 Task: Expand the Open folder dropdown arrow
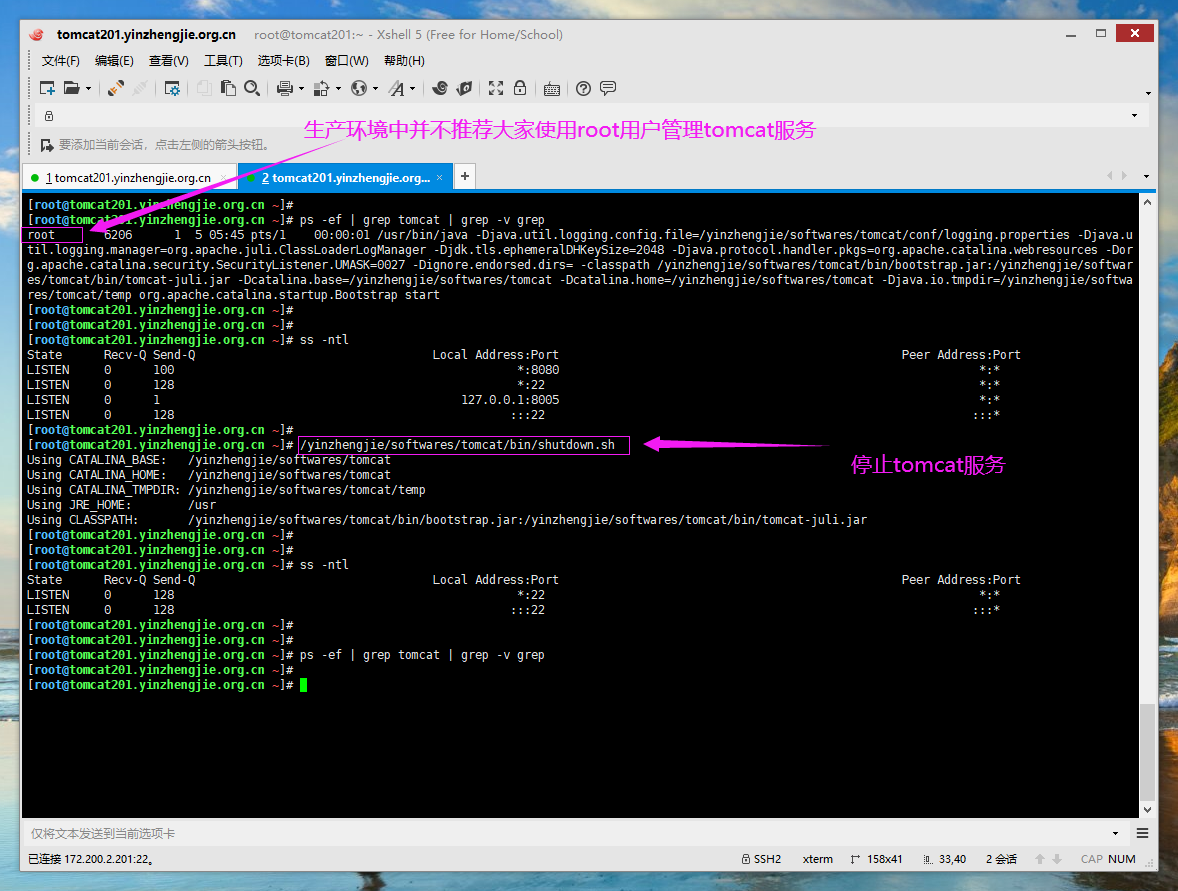(x=89, y=89)
